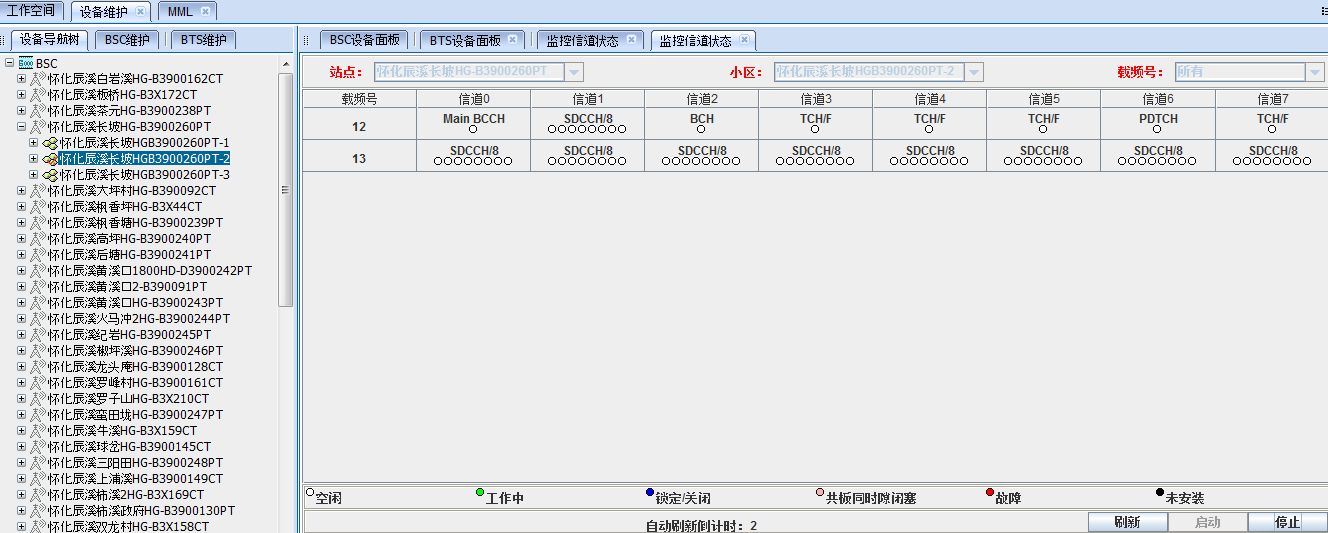Select tree item 怀化辰溪上浦溪HG-B3900149CT
This screenshot has height=533, width=1328.
135,479
